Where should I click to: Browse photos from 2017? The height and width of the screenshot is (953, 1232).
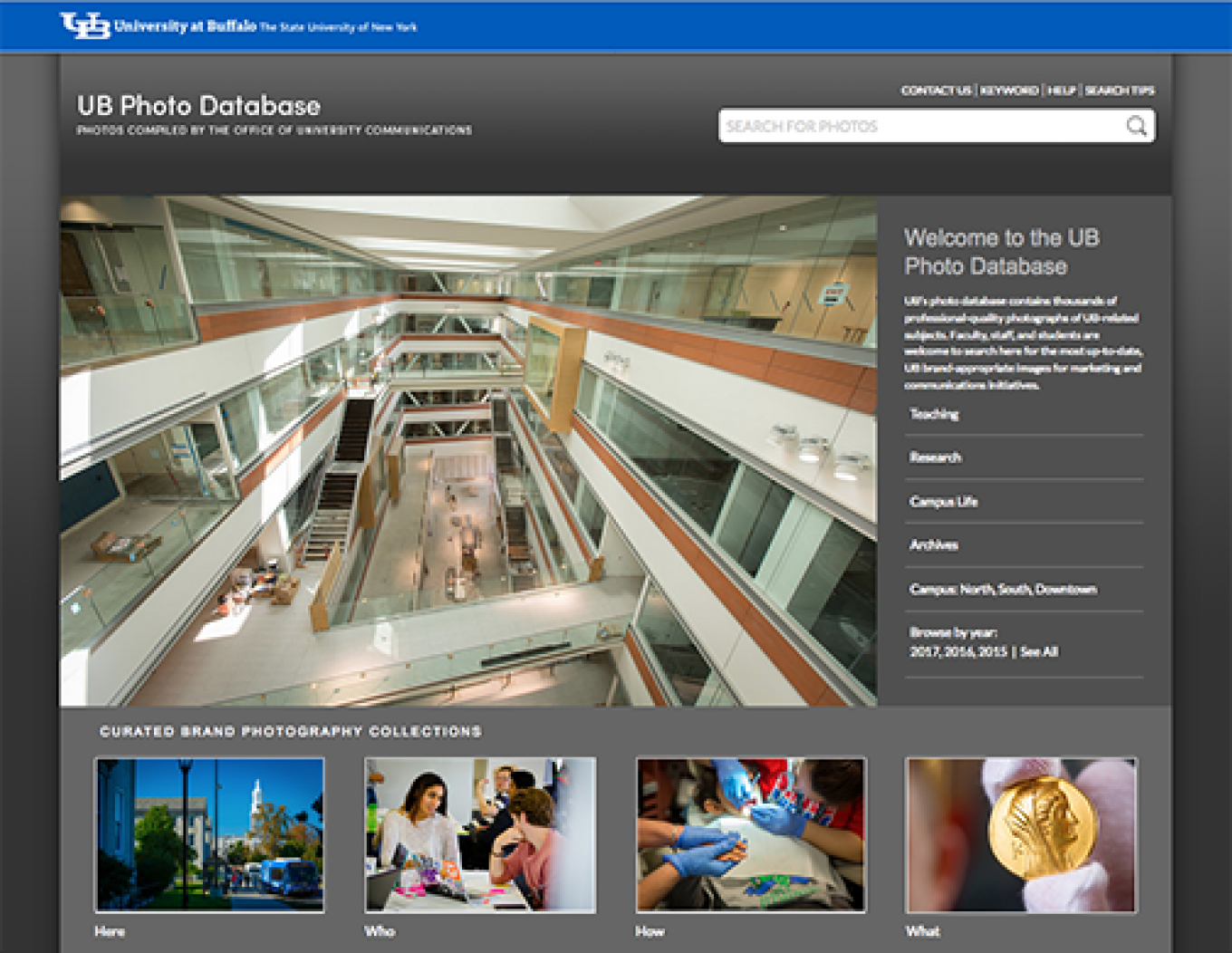coord(924,651)
